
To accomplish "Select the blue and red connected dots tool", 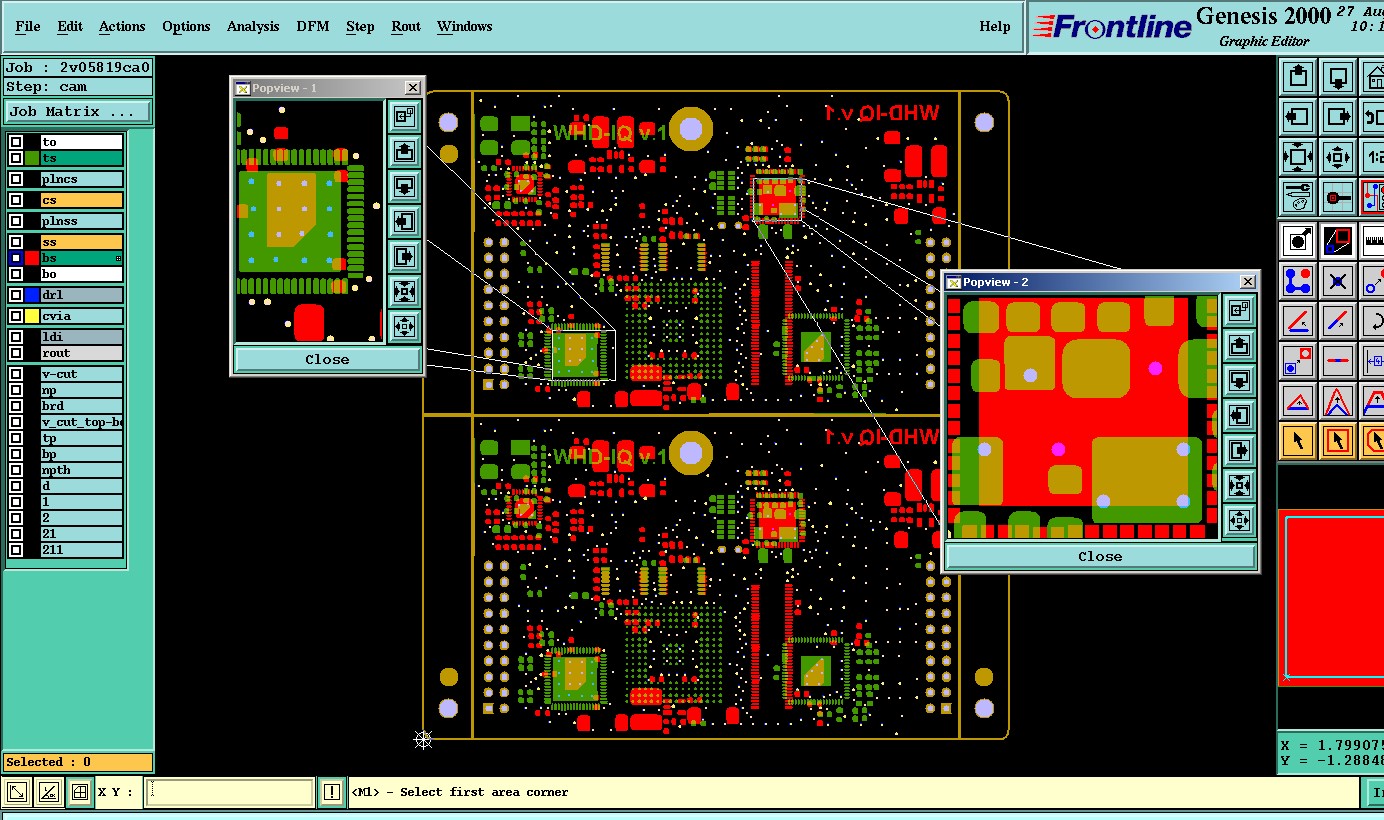I will (1298, 281).
